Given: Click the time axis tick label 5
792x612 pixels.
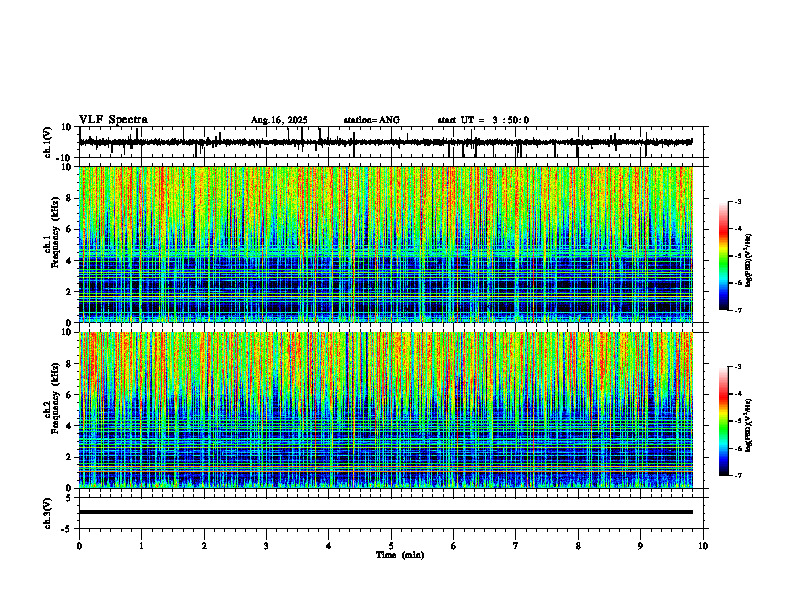Looking at the screenshot, I should [391, 546].
